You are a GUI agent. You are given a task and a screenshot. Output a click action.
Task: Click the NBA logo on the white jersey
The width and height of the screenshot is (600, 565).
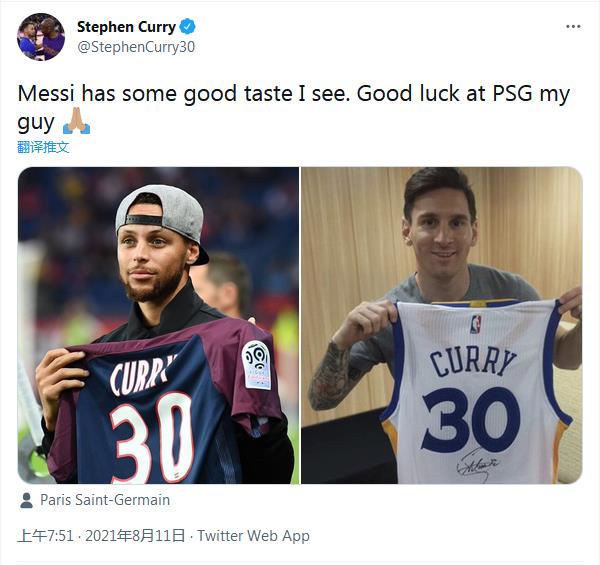click(x=474, y=324)
